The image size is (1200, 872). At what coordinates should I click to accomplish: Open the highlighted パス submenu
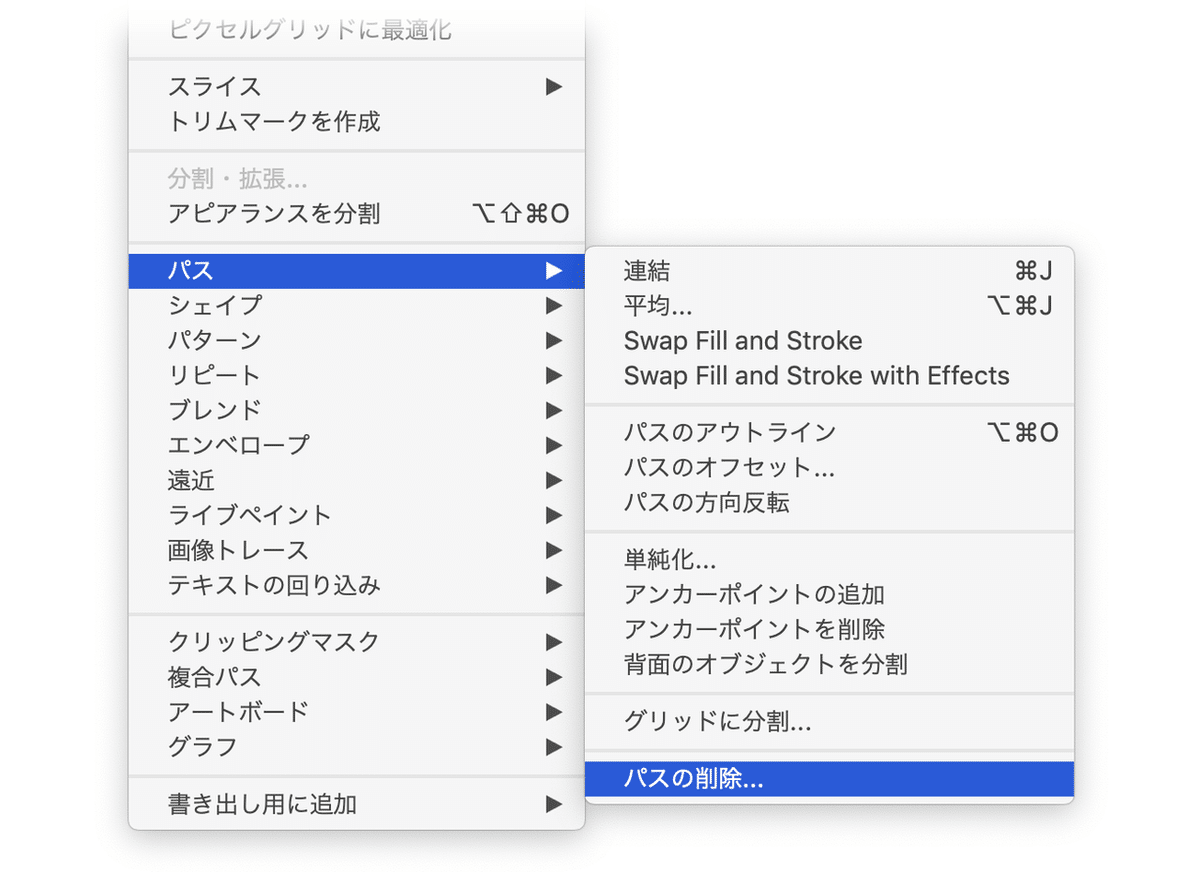click(356, 271)
